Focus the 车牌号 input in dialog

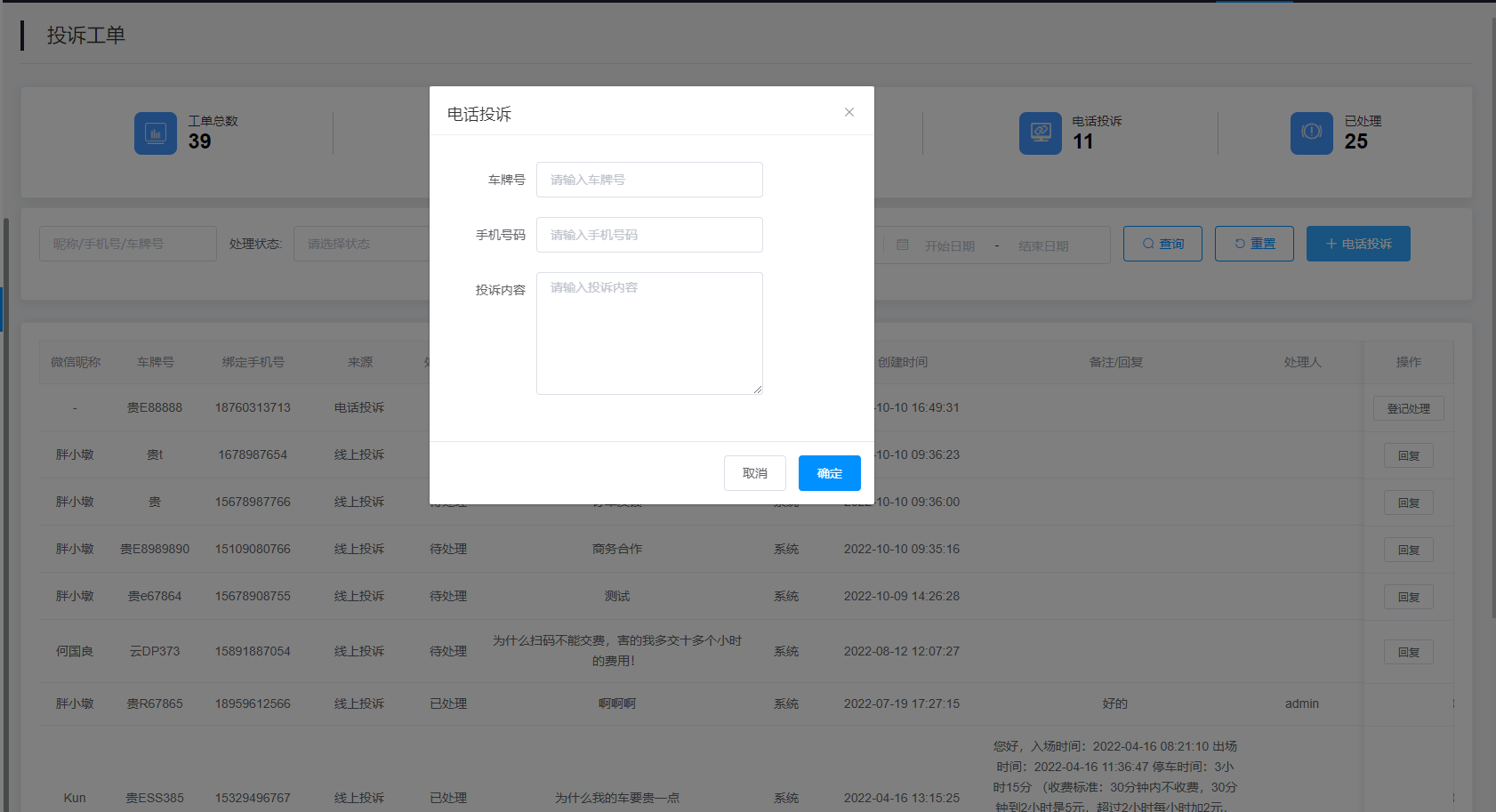[648, 180]
